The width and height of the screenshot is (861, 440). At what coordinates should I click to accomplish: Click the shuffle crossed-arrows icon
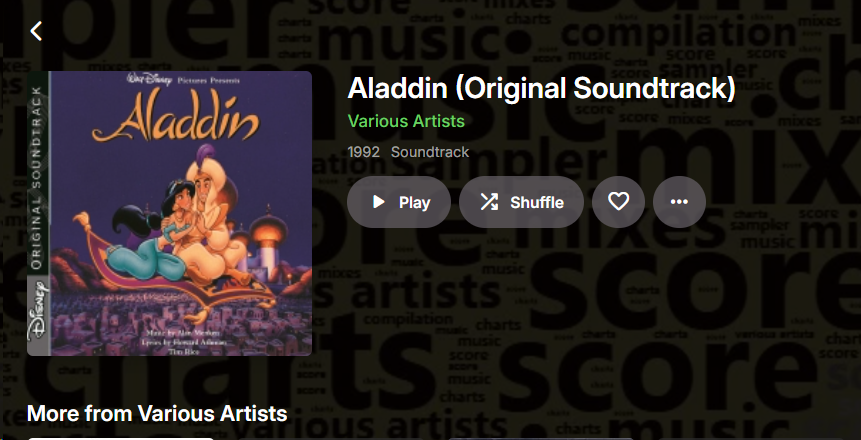pyautogui.click(x=489, y=202)
